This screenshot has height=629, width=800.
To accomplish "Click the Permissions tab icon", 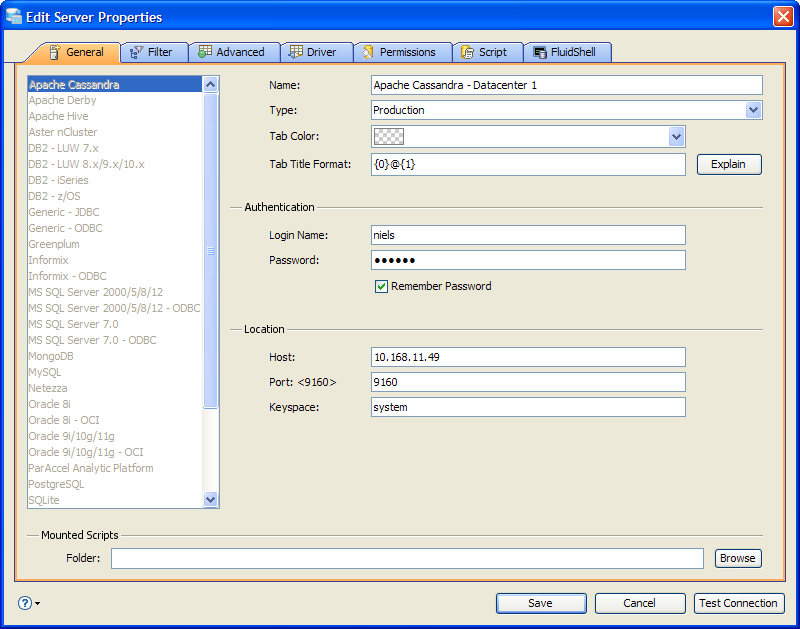I will point(368,52).
